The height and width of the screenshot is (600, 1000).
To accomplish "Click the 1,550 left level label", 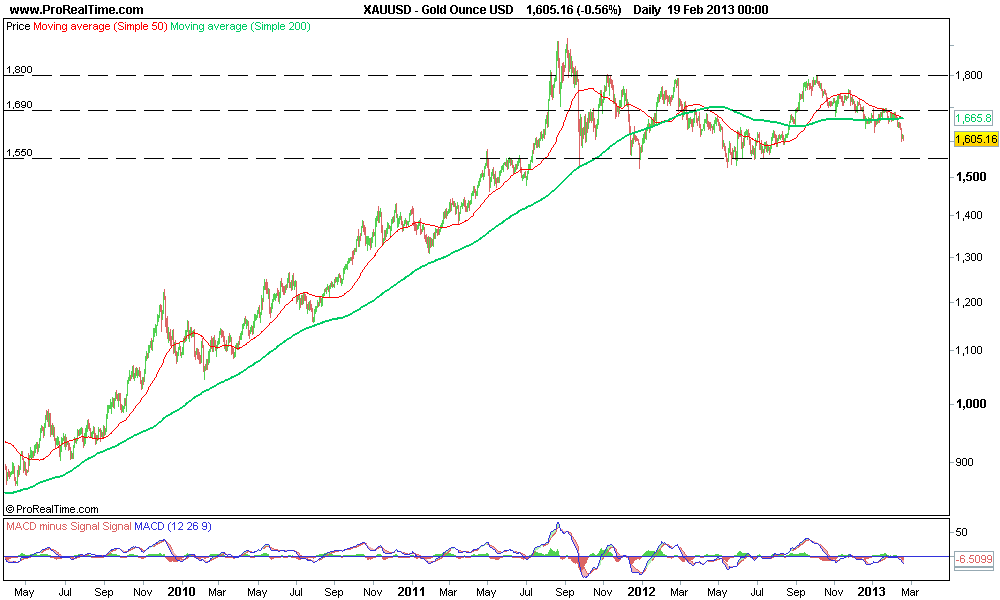I will 19,153.
